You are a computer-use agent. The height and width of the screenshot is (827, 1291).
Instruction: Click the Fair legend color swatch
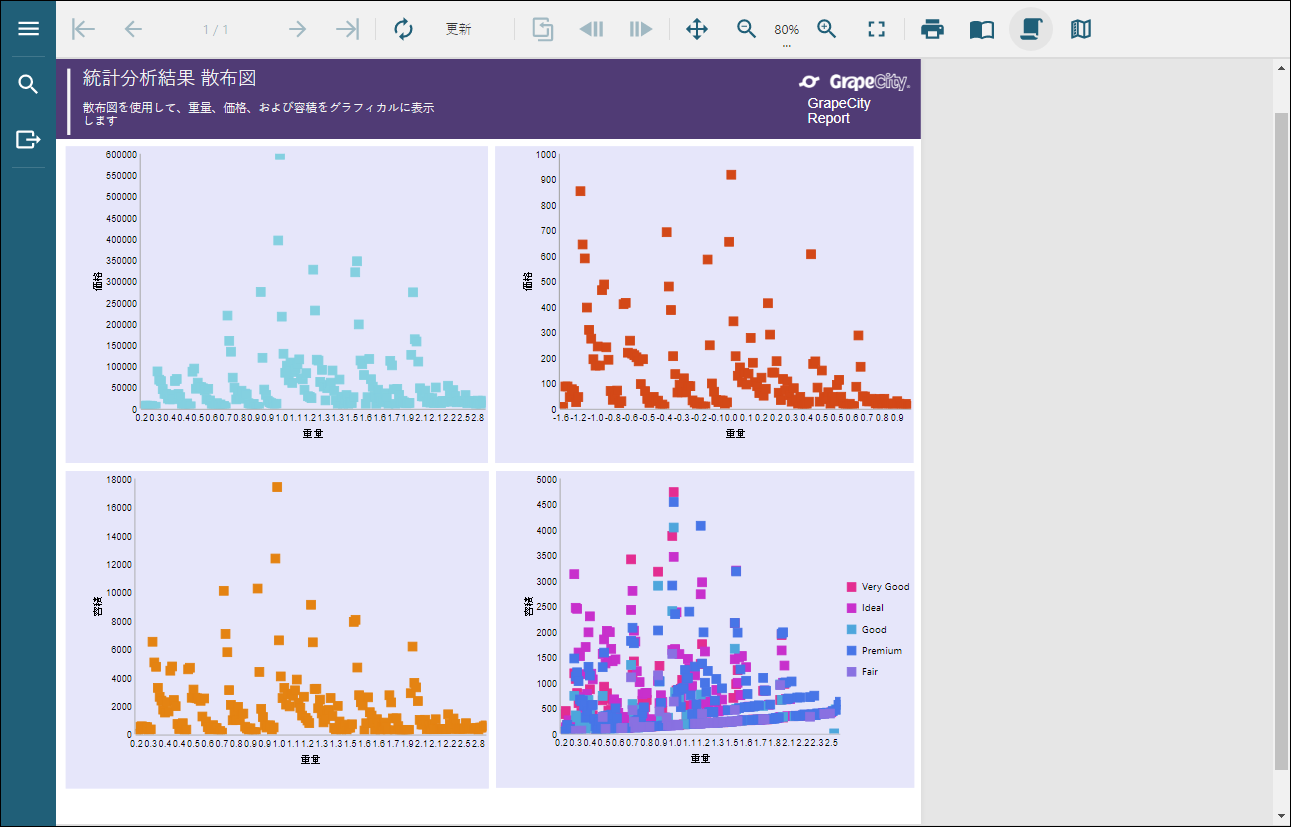pyautogui.click(x=851, y=672)
